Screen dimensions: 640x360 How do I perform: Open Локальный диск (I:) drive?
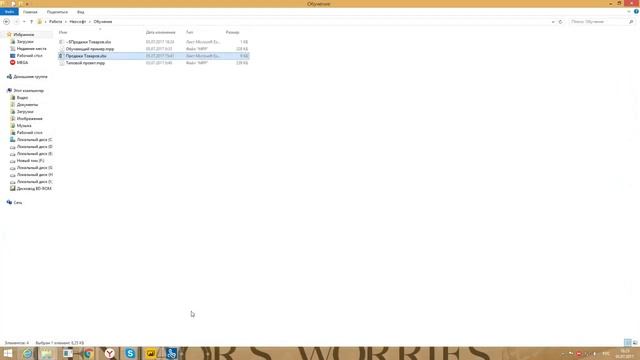click(34, 182)
